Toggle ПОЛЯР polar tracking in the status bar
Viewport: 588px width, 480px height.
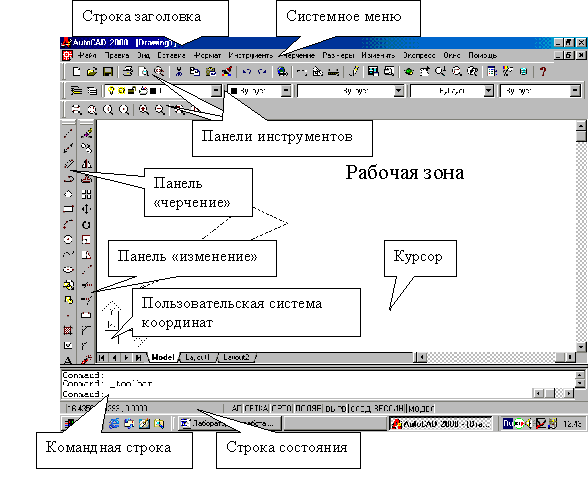(x=308, y=408)
